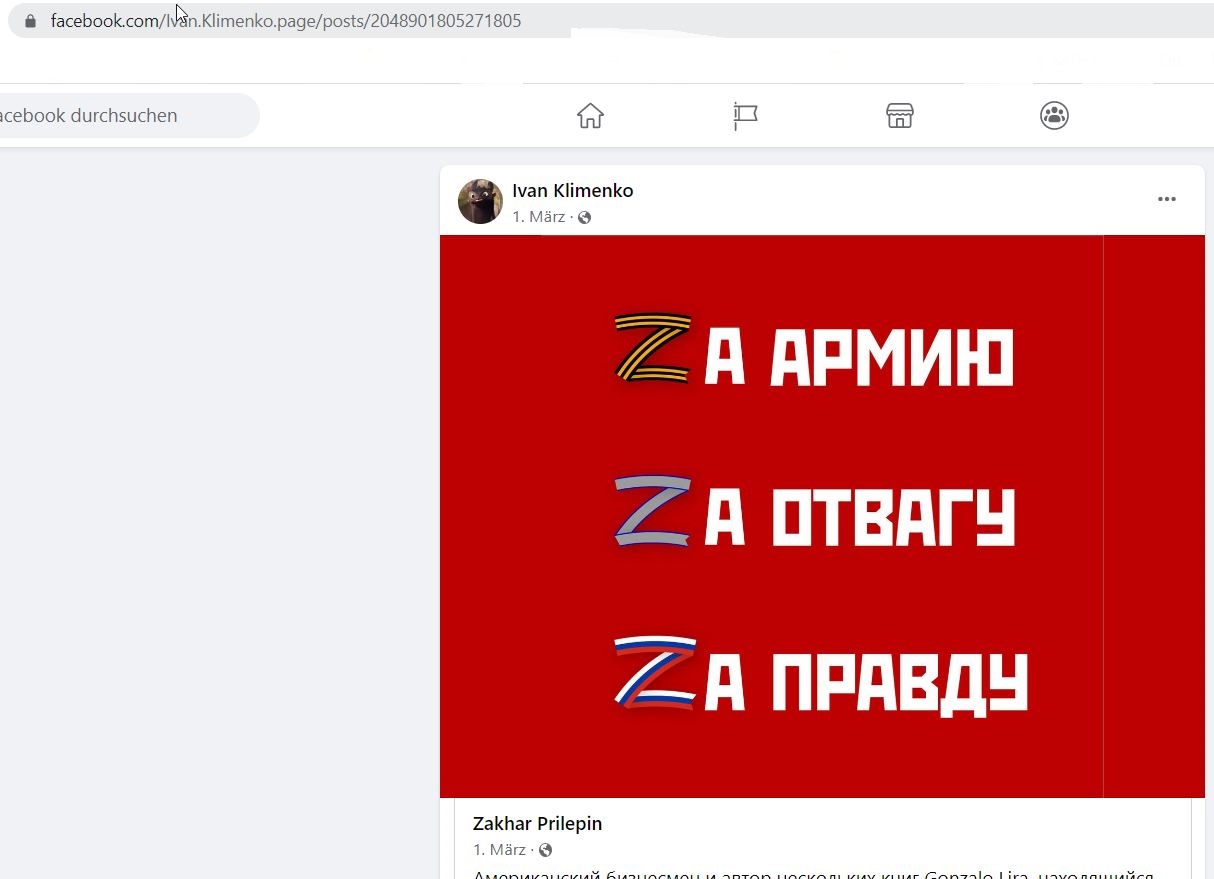Open Marketplace storefront icon
Viewport: 1214px width, 879px height.
(x=900, y=116)
